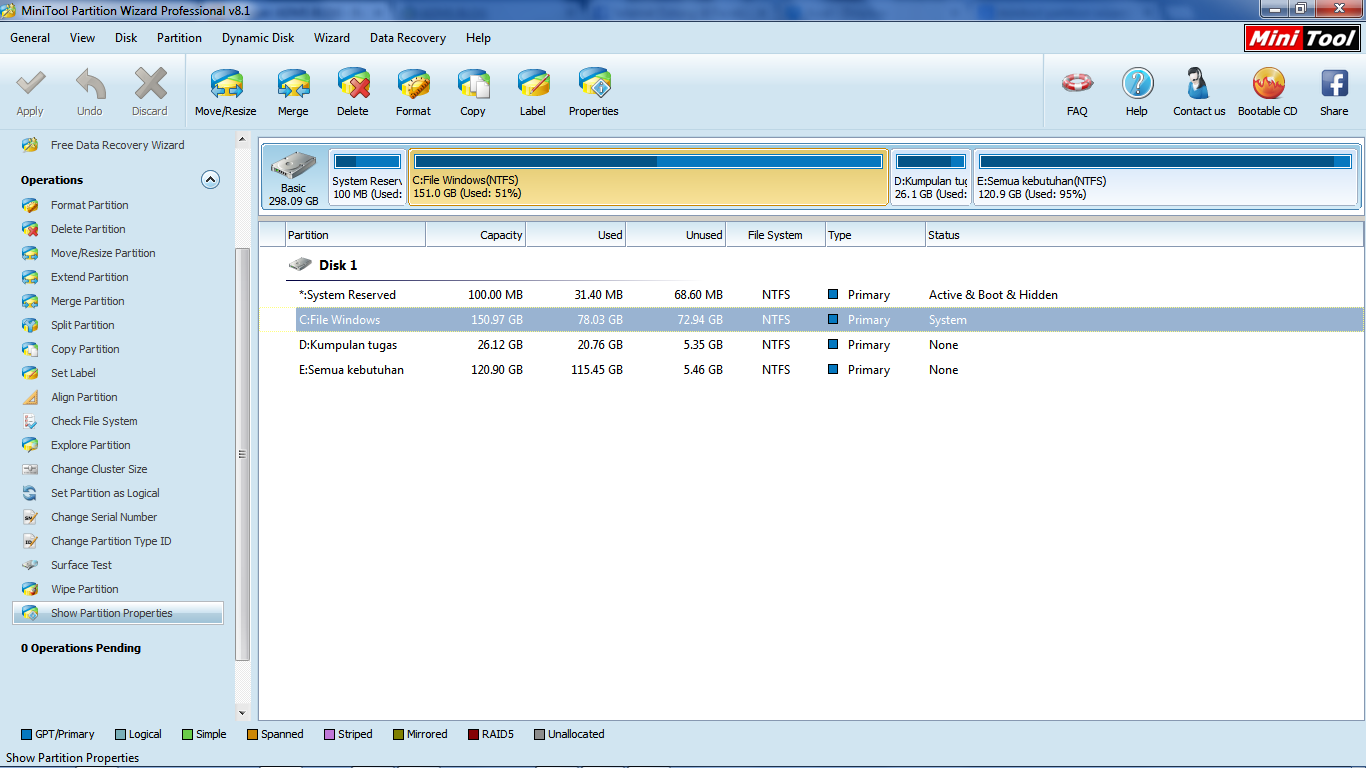Open the View menu

coord(83,38)
